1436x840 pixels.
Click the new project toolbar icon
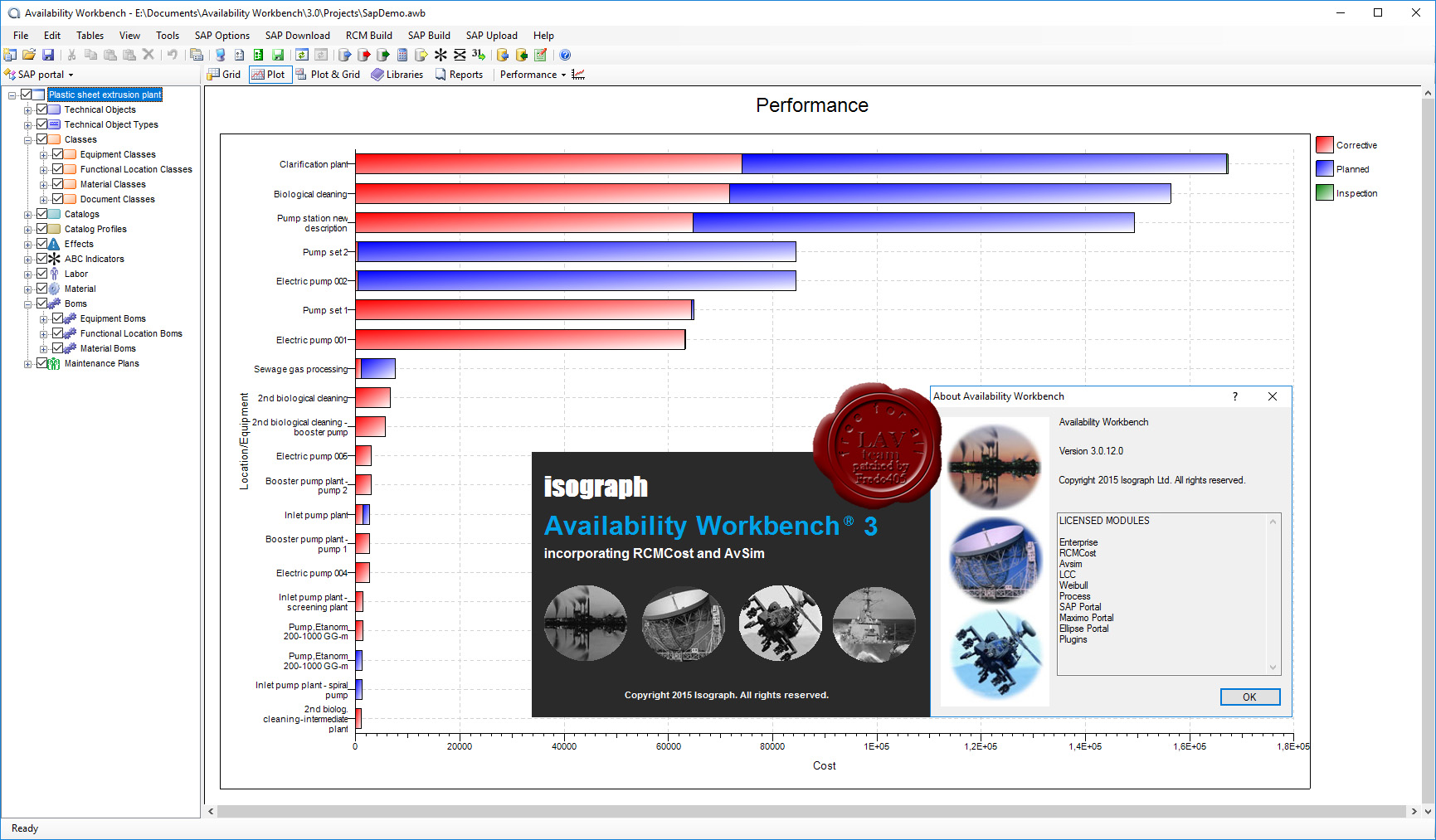point(10,55)
